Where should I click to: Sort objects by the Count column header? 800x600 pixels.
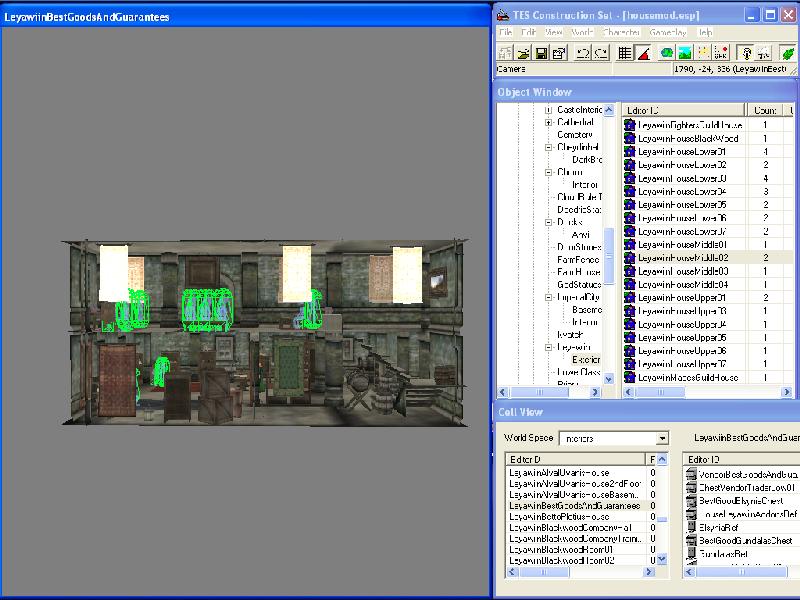(x=766, y=110)
